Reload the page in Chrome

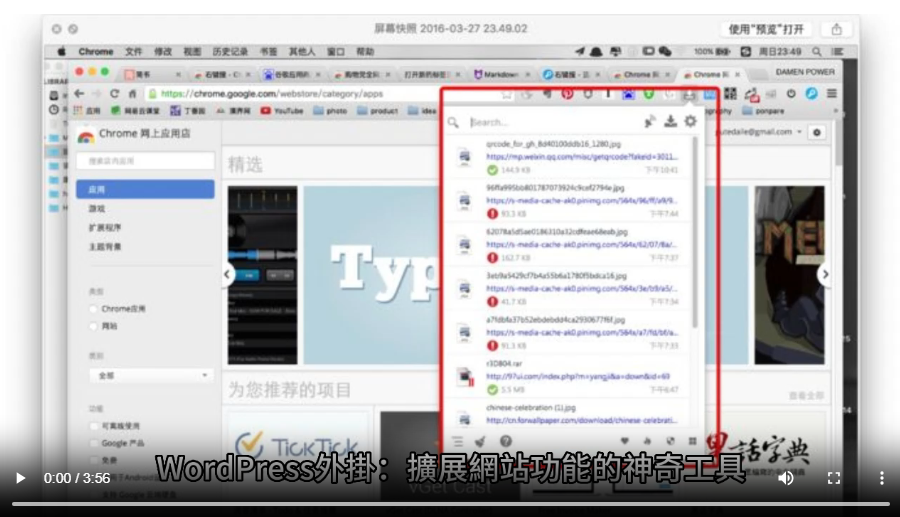[114, 94]
